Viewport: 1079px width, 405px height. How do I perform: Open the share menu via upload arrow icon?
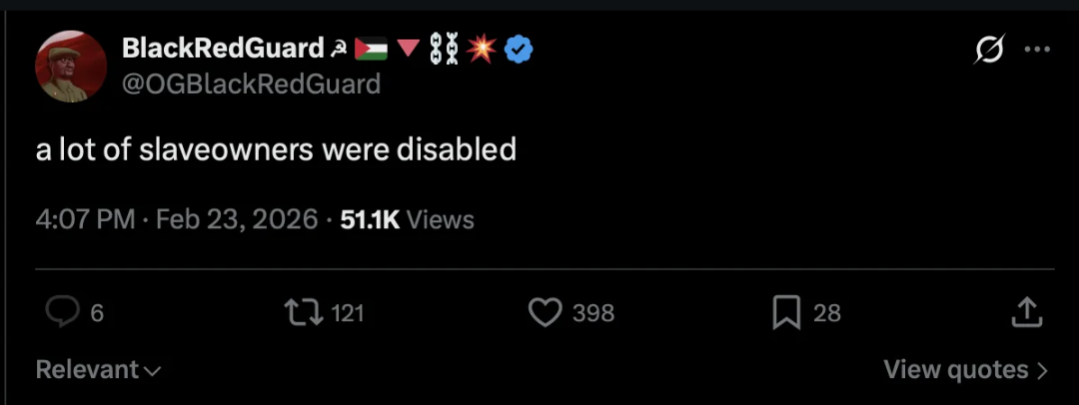pos(1027,312)
